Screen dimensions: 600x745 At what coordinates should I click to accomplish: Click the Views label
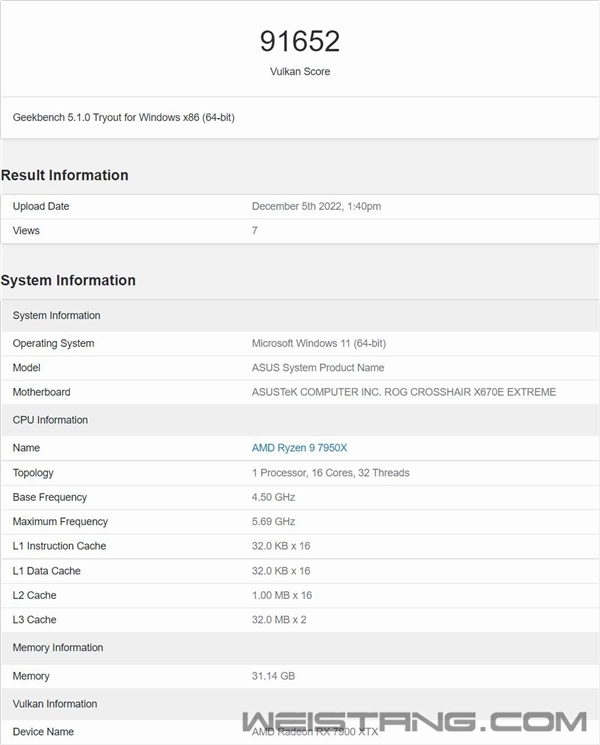pyautogui.click(x=26, y=230)
